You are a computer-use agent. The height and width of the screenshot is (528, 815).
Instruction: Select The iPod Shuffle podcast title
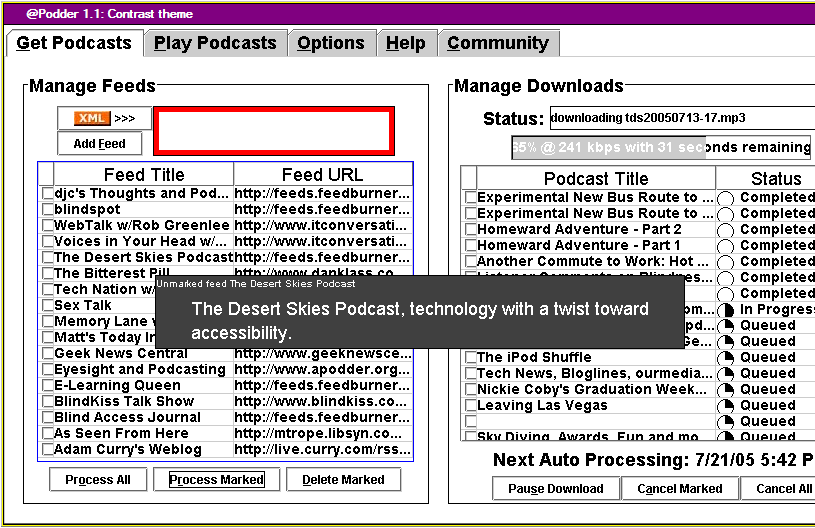(x=534, y=358)
